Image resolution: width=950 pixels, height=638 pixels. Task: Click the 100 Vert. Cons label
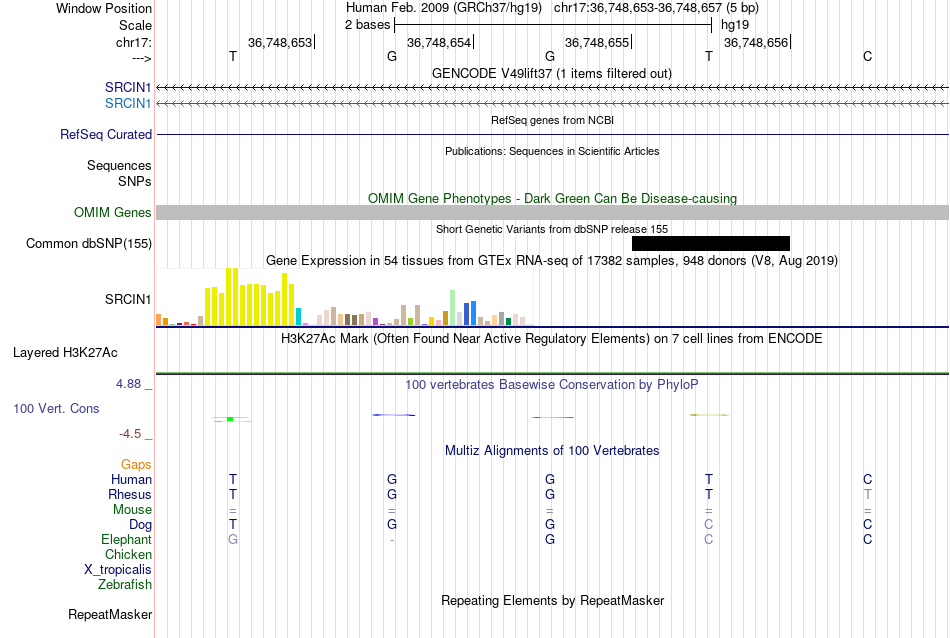[56, 409]
